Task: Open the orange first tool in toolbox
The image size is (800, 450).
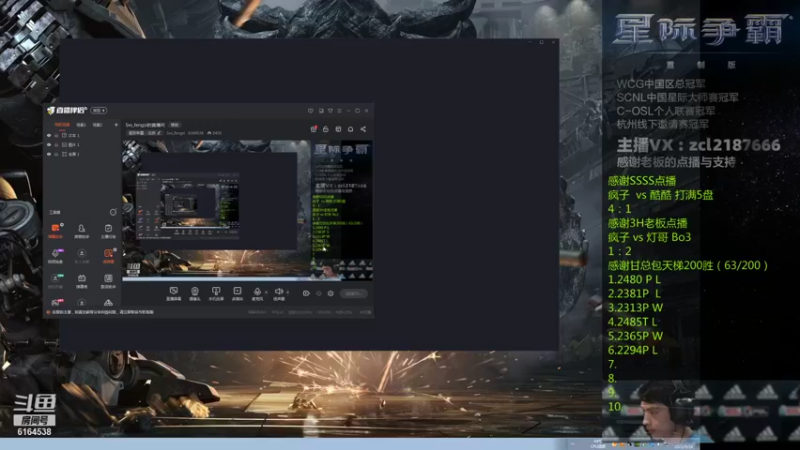Action: click(x=55, y=230)
